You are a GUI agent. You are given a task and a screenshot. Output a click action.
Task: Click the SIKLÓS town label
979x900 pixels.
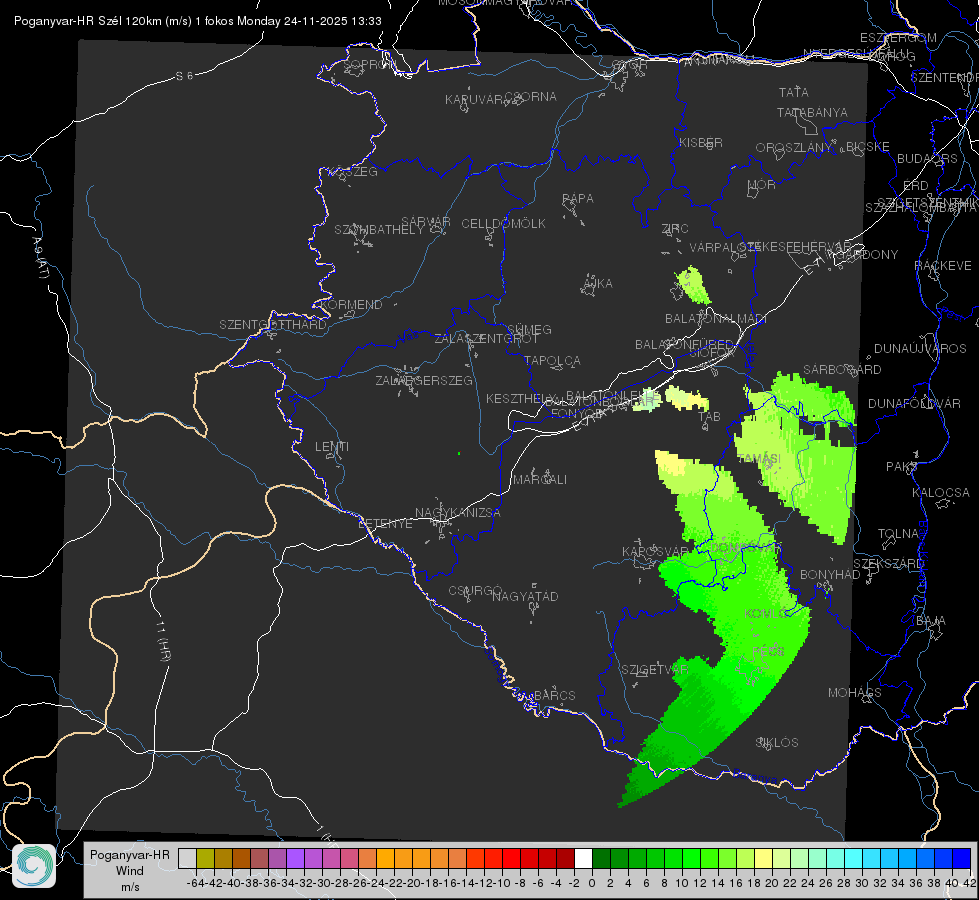[777, 743]
